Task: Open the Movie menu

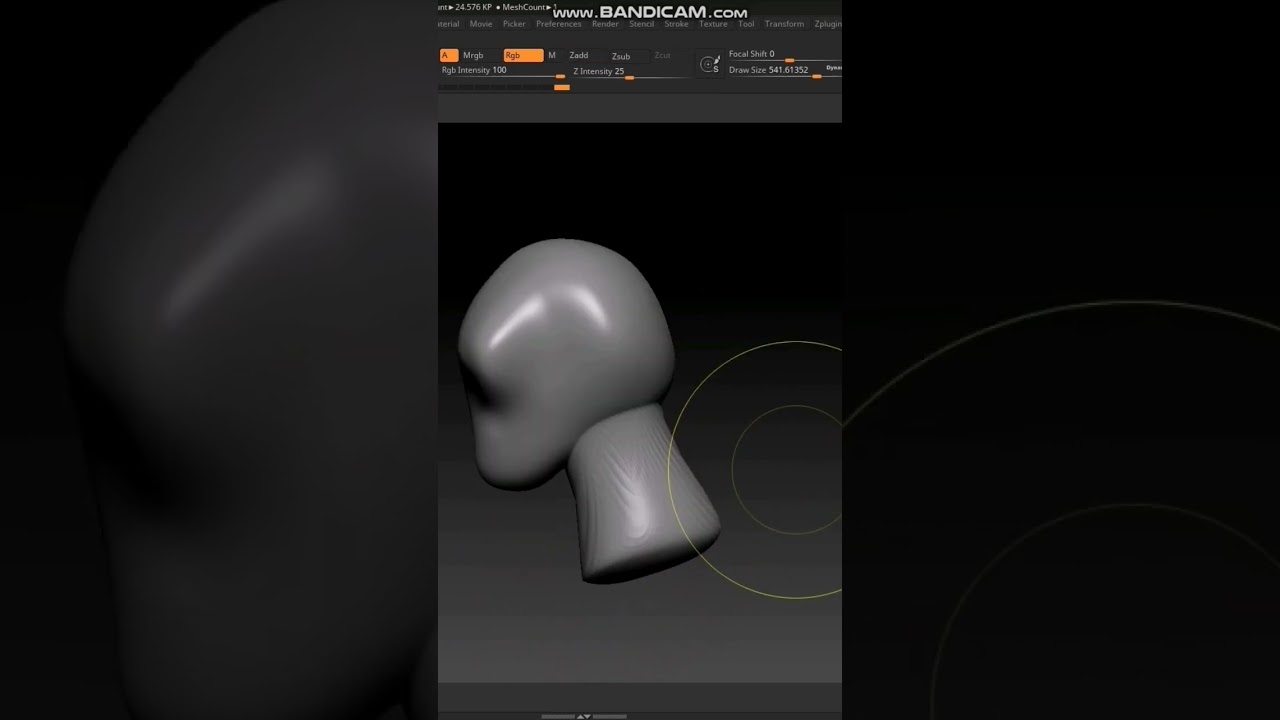Action: [x=481, y=24]
